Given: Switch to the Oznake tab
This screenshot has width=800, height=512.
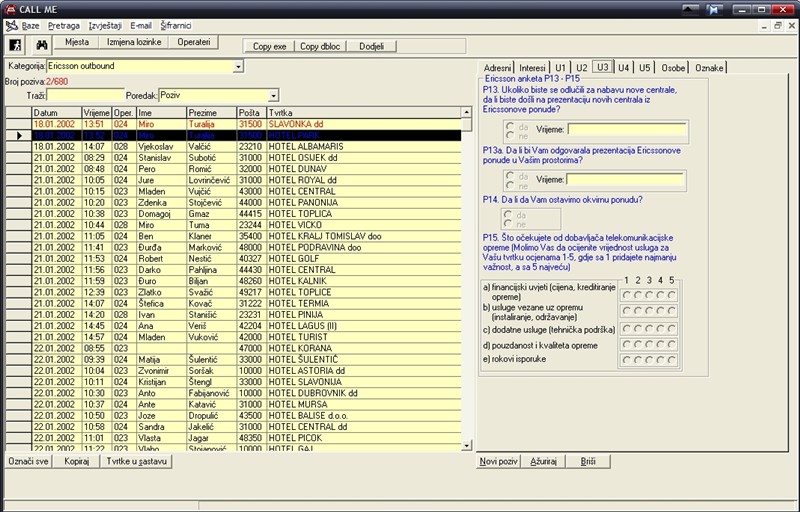Looking at the screenshot, I should (709, 68).
